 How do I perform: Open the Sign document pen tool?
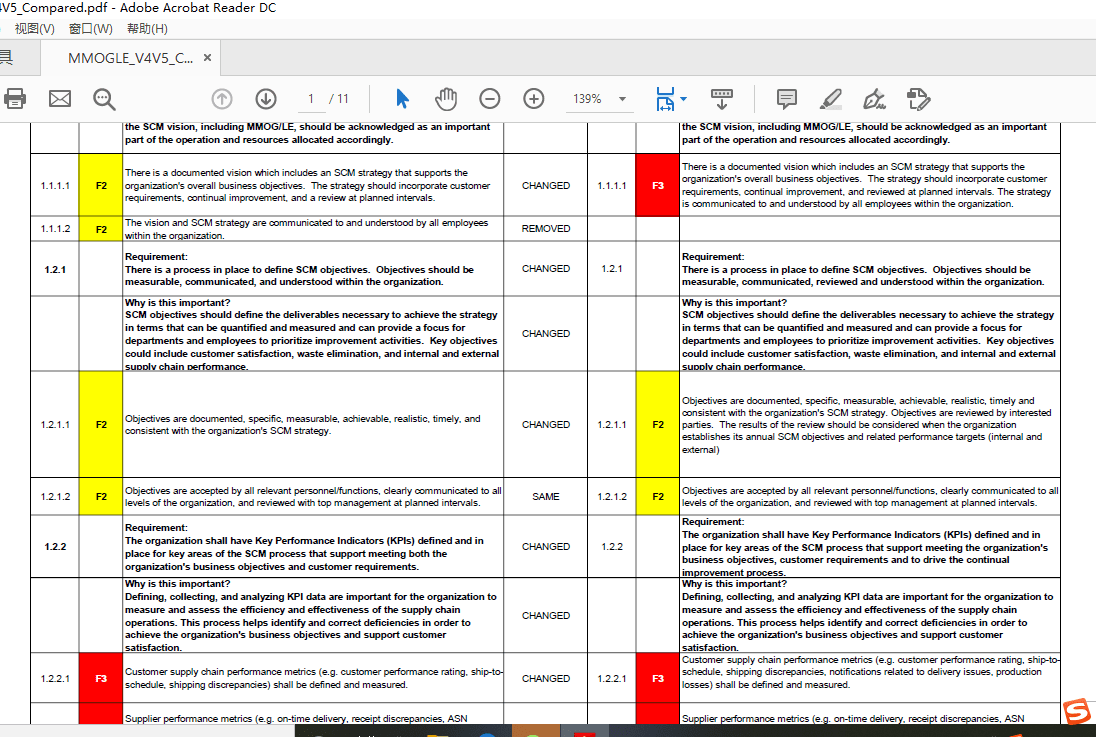(874, 98)
